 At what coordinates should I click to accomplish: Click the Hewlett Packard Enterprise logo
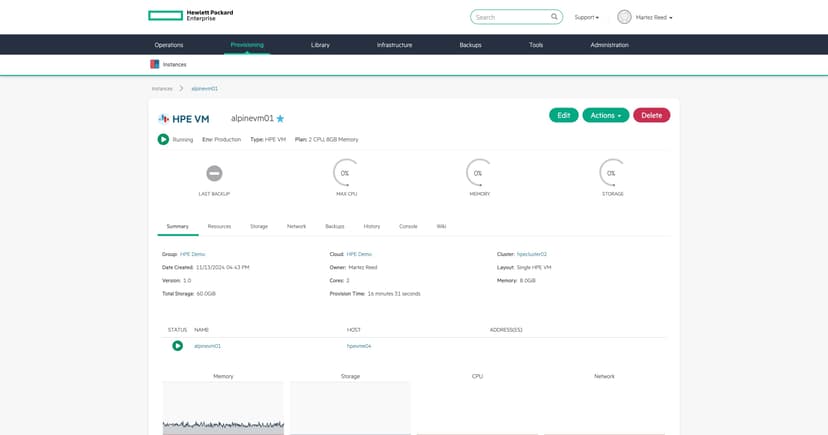click(x=191, y=15)
